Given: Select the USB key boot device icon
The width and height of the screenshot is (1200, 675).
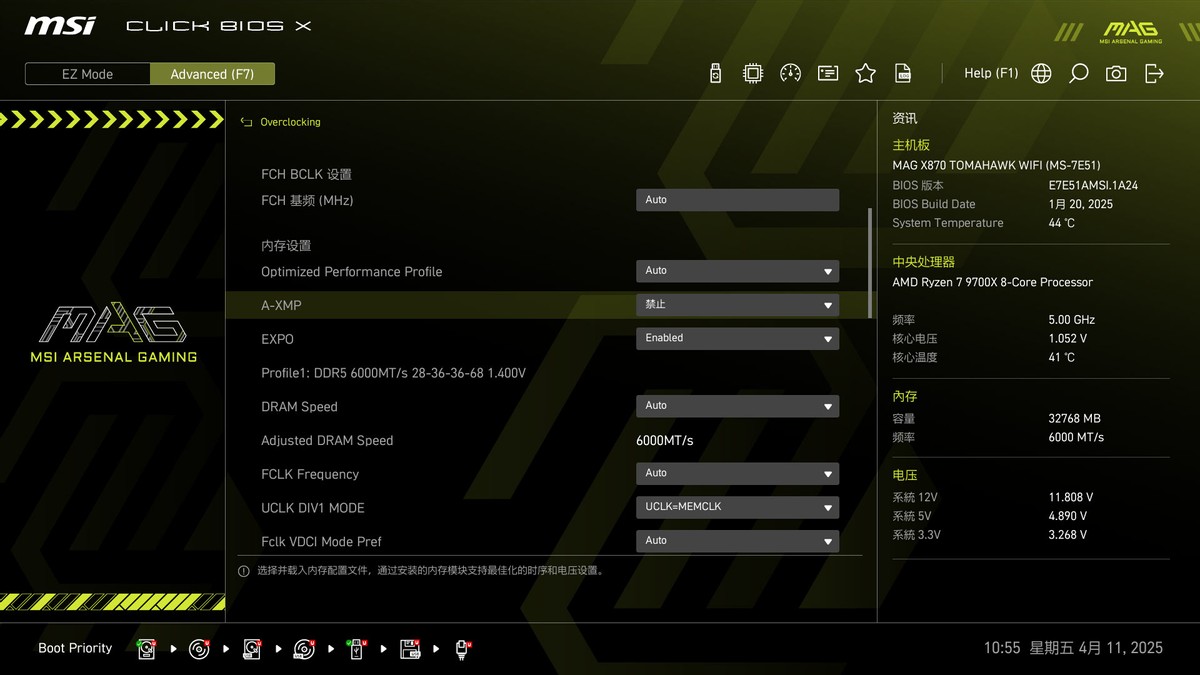Looking at the screenshot, I should coord(357,649).
